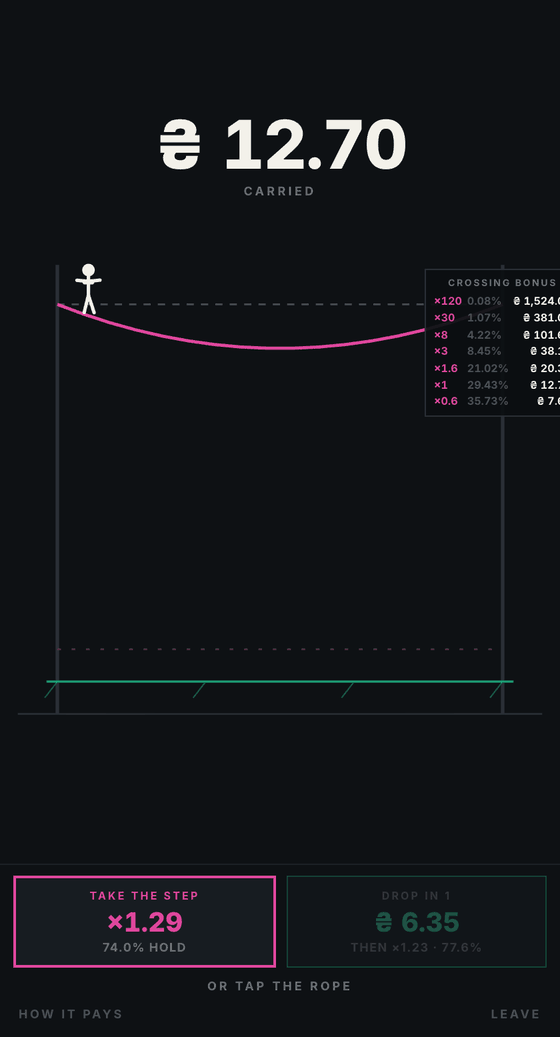Select the ×0.6 crossing bonus row
The width and height of the screenshot is (560, 1037).
pos(497,401)
